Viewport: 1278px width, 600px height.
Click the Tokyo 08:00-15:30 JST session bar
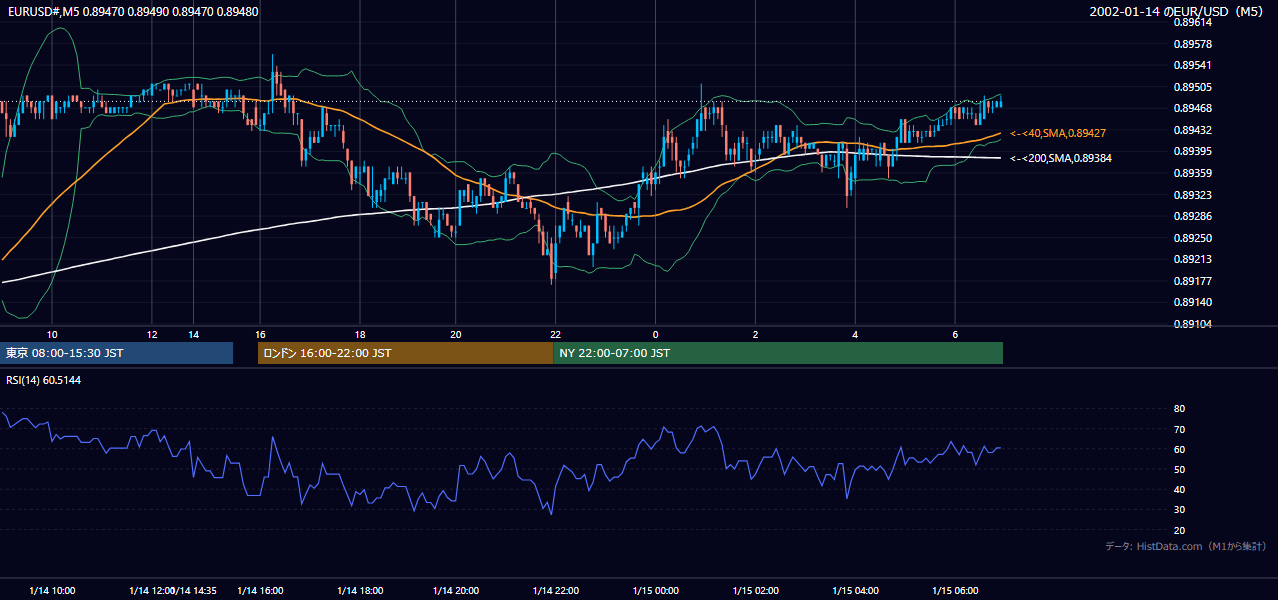(117, 353)
